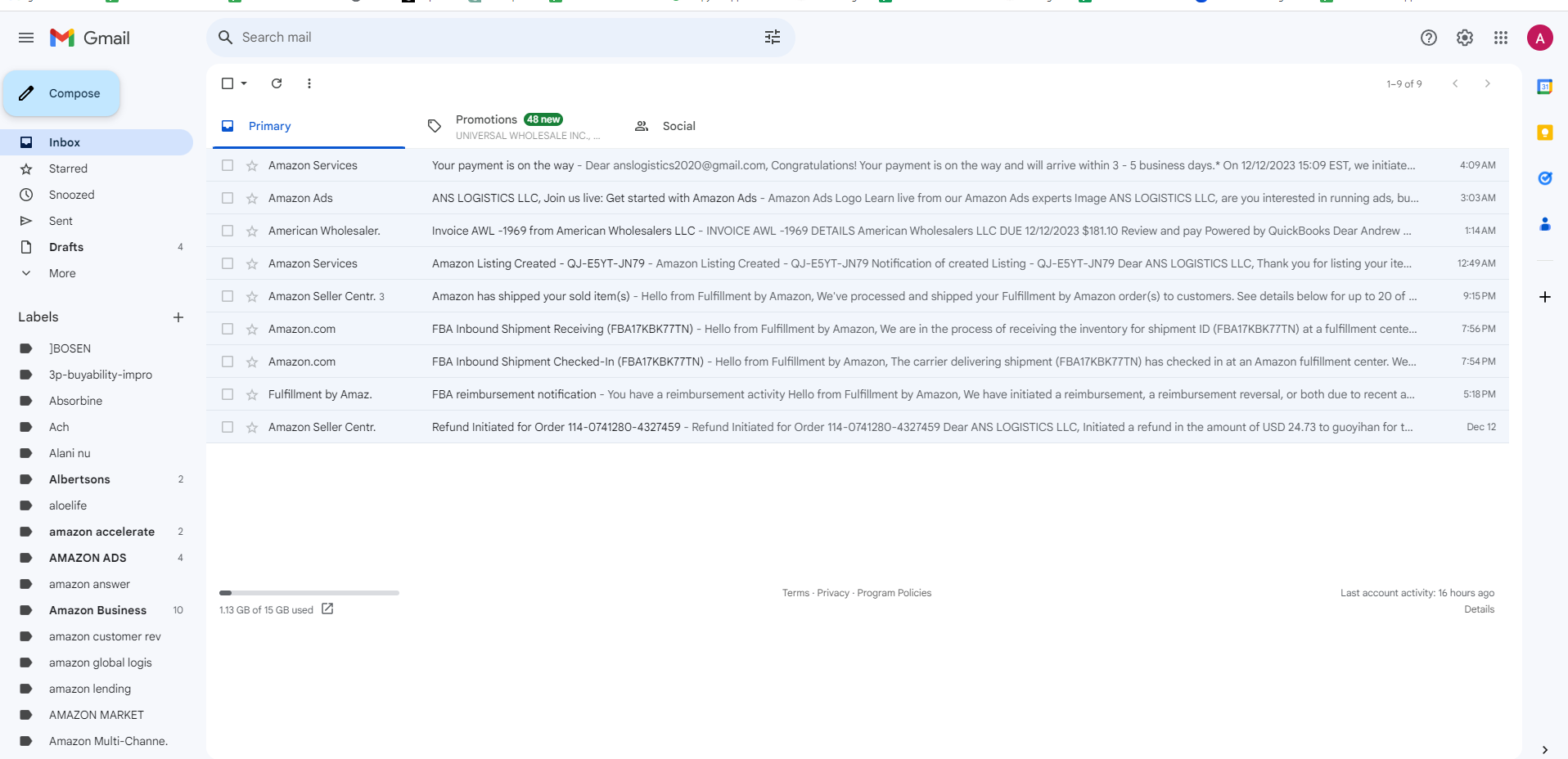
Task: Open the Snoozed folder
Action: pos(97,195)
